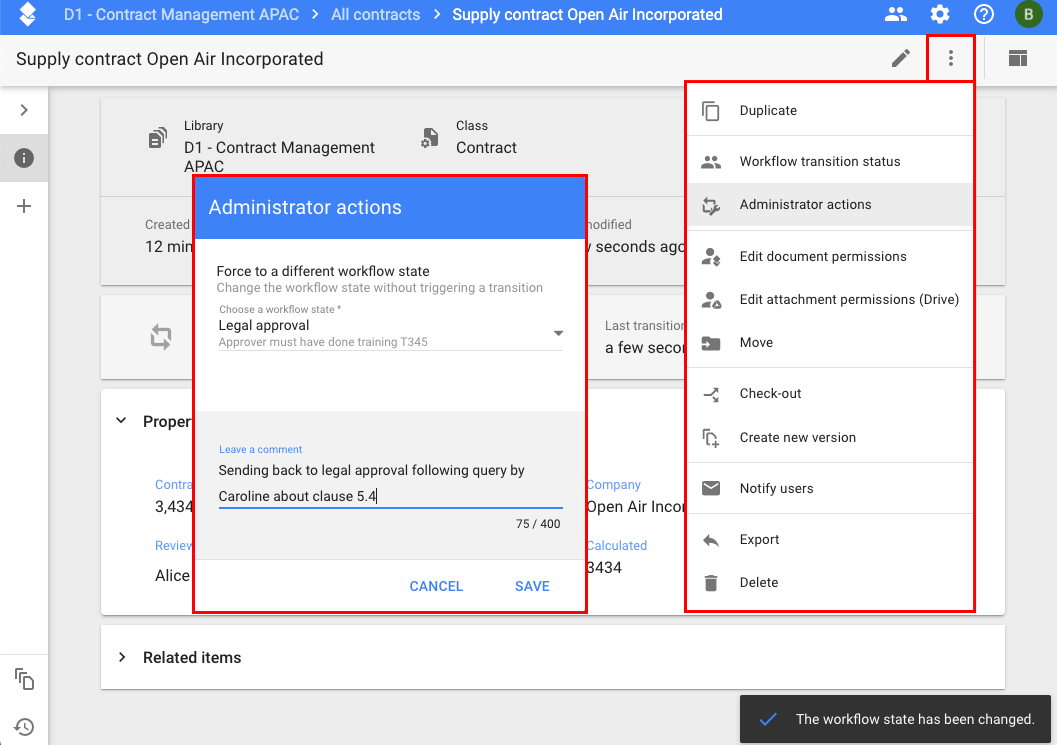Viewport: 1057px width, 745px height.
Task: Click the Check-out arrows icon
Action: coord(711,394)
